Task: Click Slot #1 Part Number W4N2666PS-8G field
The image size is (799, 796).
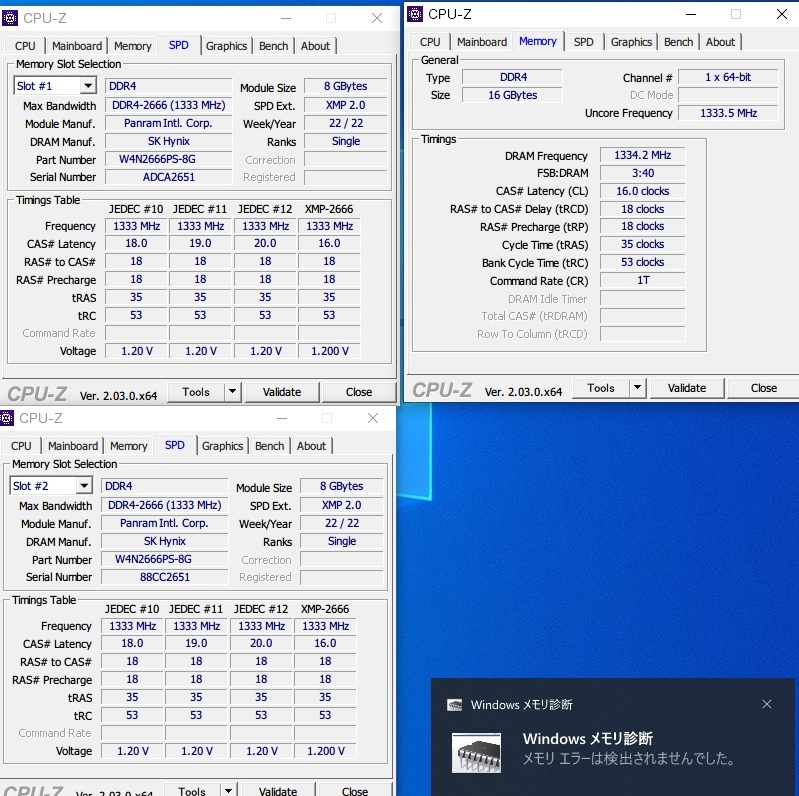Action: coord(169,159)
